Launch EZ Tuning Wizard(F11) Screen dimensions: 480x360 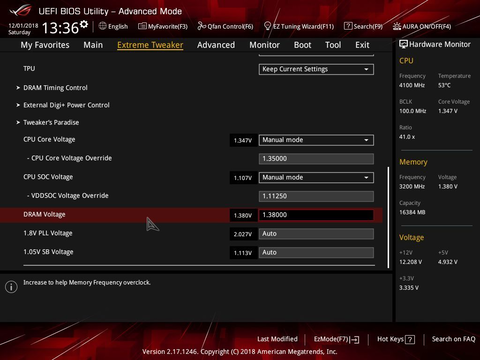point(299,26)
